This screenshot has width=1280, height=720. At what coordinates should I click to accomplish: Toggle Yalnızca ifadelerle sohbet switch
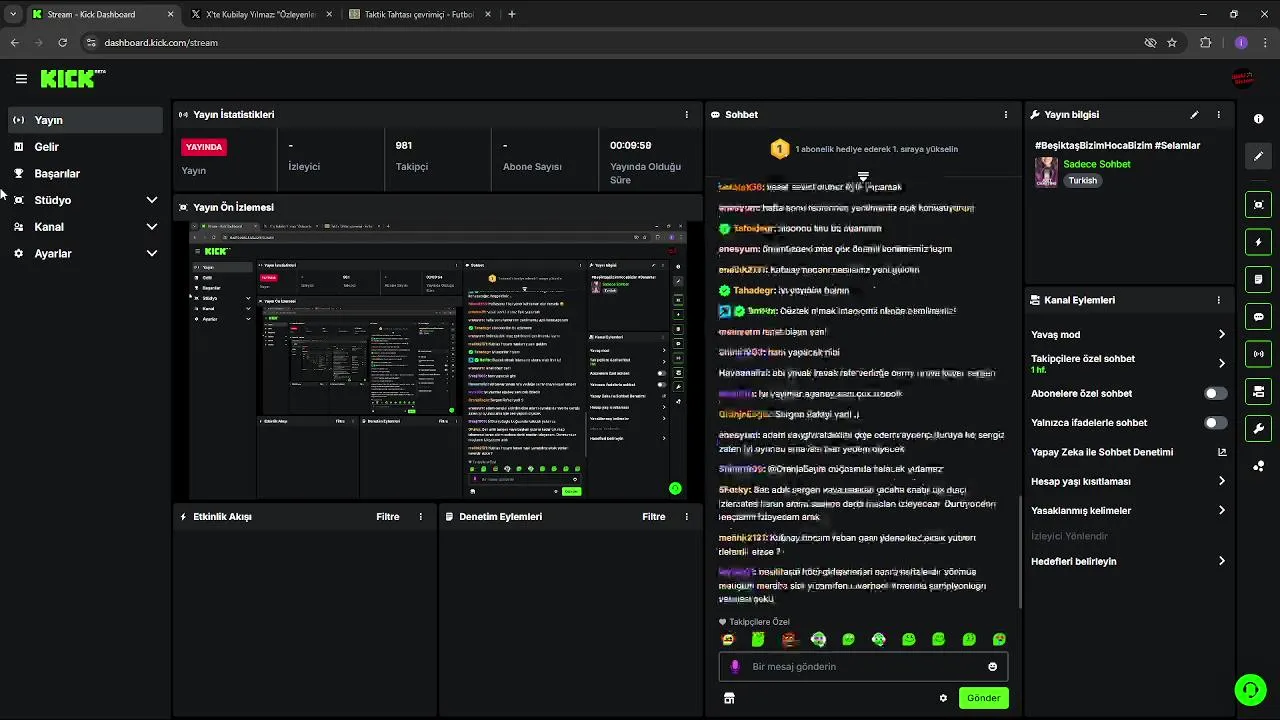tap(1215, 423)
